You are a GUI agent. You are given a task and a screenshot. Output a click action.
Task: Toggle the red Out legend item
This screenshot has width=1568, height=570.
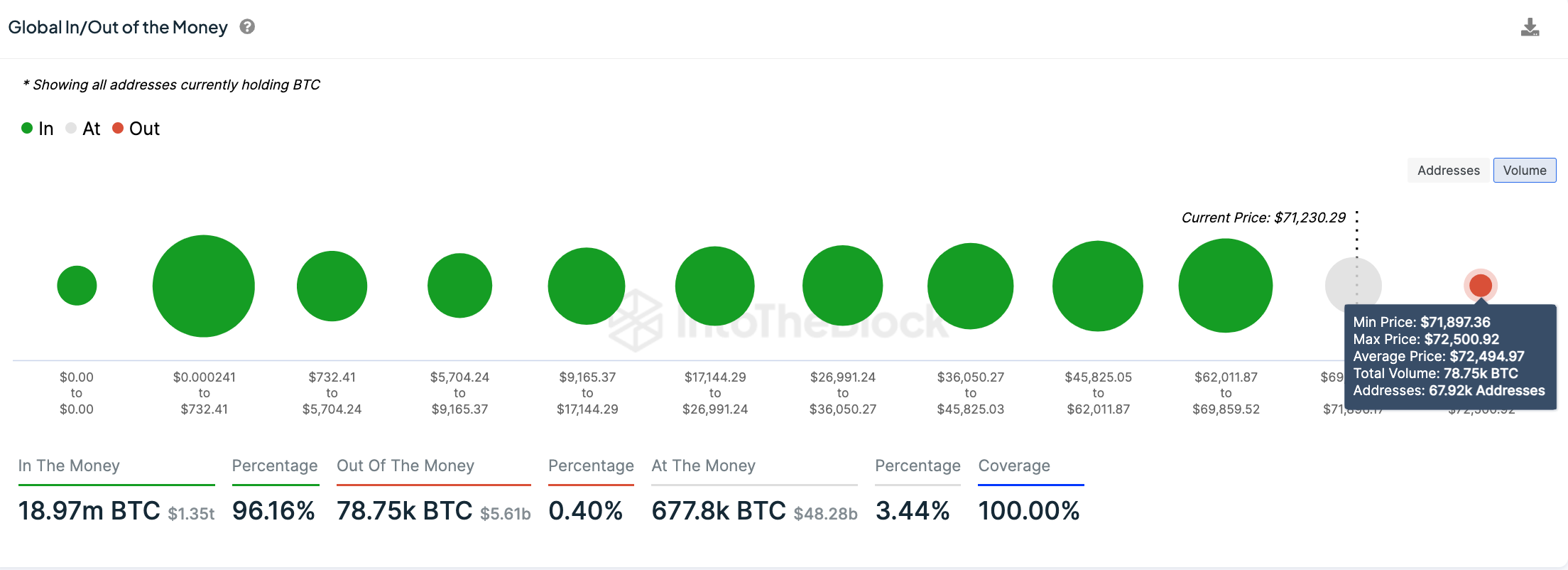136,129
